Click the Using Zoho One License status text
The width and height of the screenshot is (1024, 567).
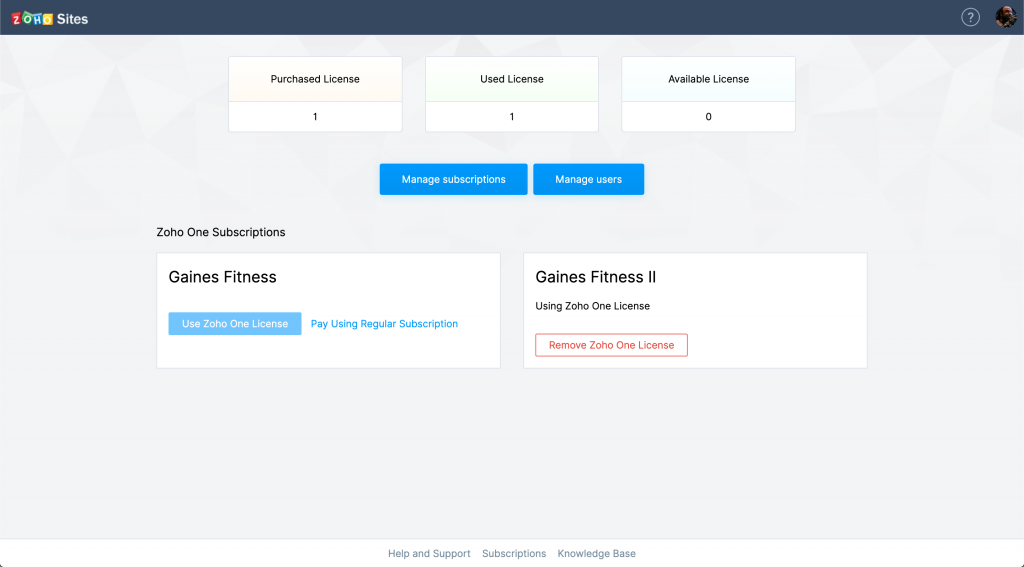(592, 306)
